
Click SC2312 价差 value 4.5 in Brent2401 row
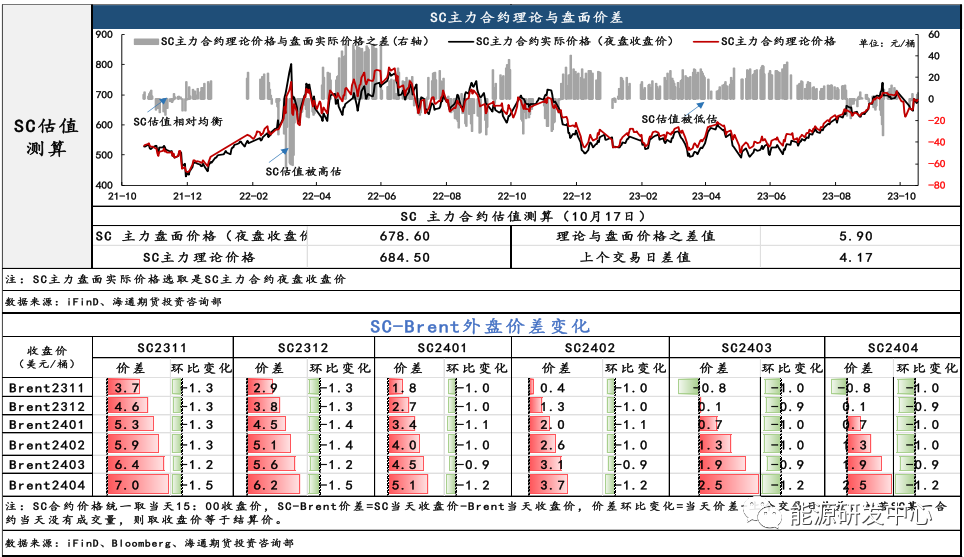(x=266, y=425)
